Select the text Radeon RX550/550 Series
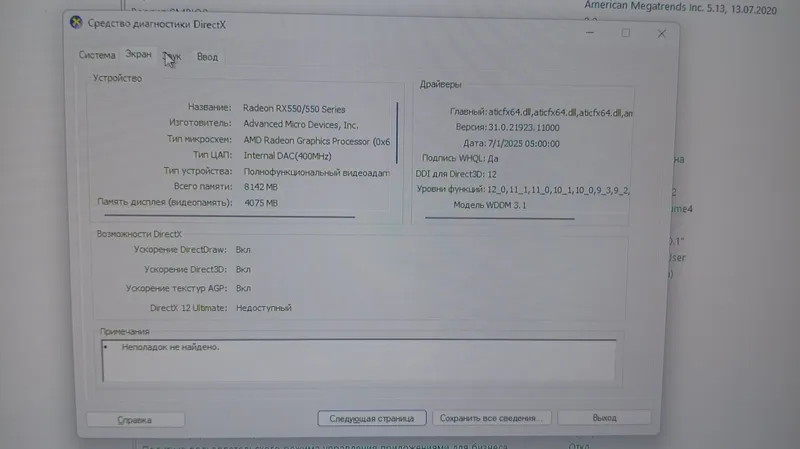800x449 pixels. click(294, 109)
